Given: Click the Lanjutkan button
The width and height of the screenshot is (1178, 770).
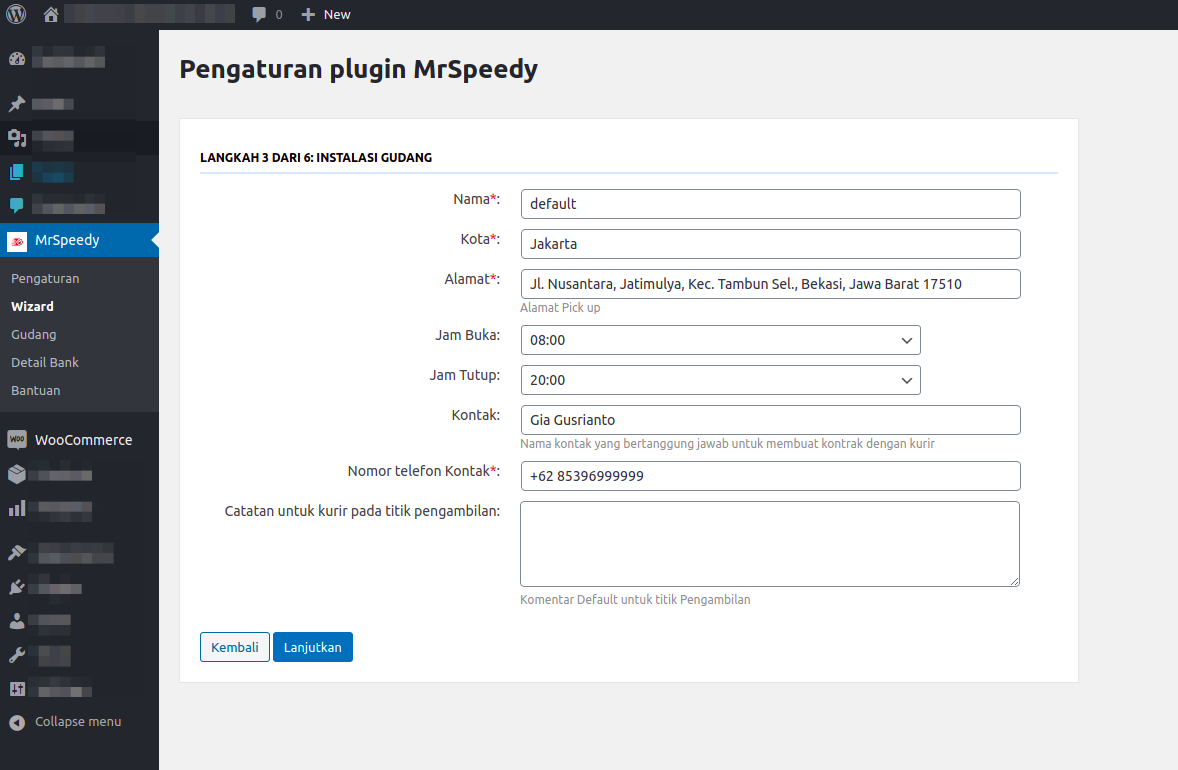Looking at the screenshot, I should (x=313, y=647).
